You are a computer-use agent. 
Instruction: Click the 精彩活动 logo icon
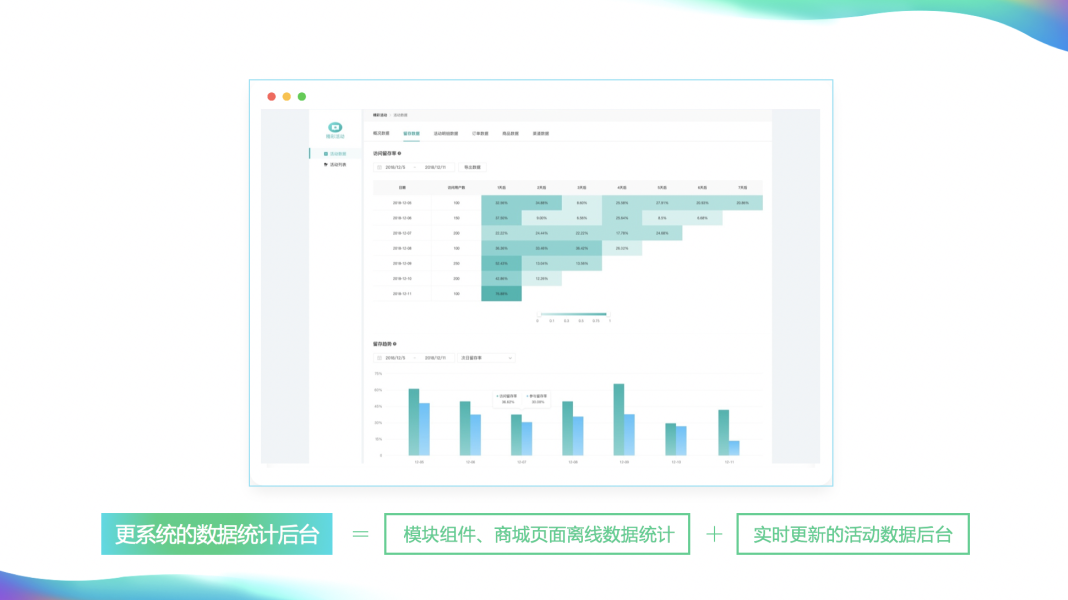tap(335, 128)
